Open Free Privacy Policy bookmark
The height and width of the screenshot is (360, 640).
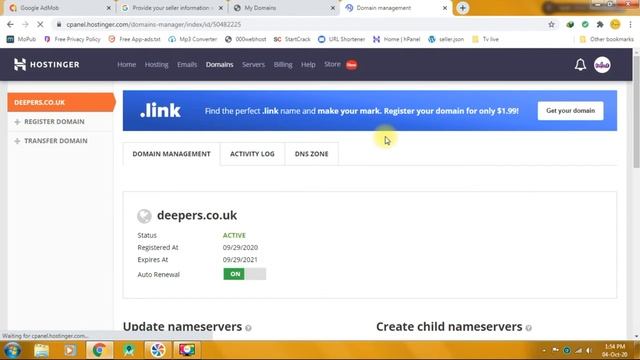pyautogui.click(x=72, y=39)
